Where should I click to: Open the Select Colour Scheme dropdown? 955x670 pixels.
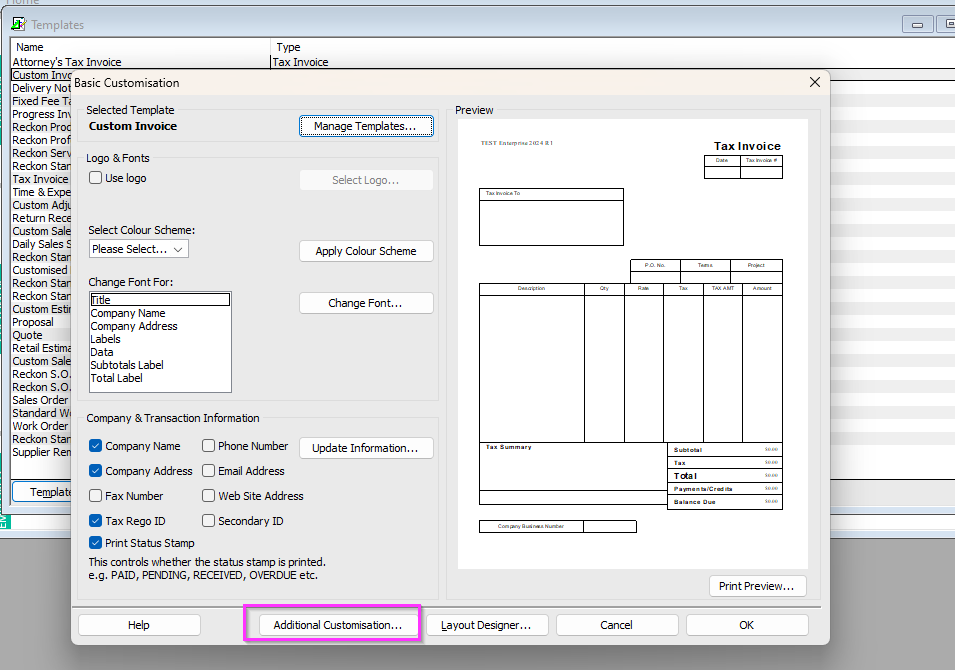(x=138, y=249)
